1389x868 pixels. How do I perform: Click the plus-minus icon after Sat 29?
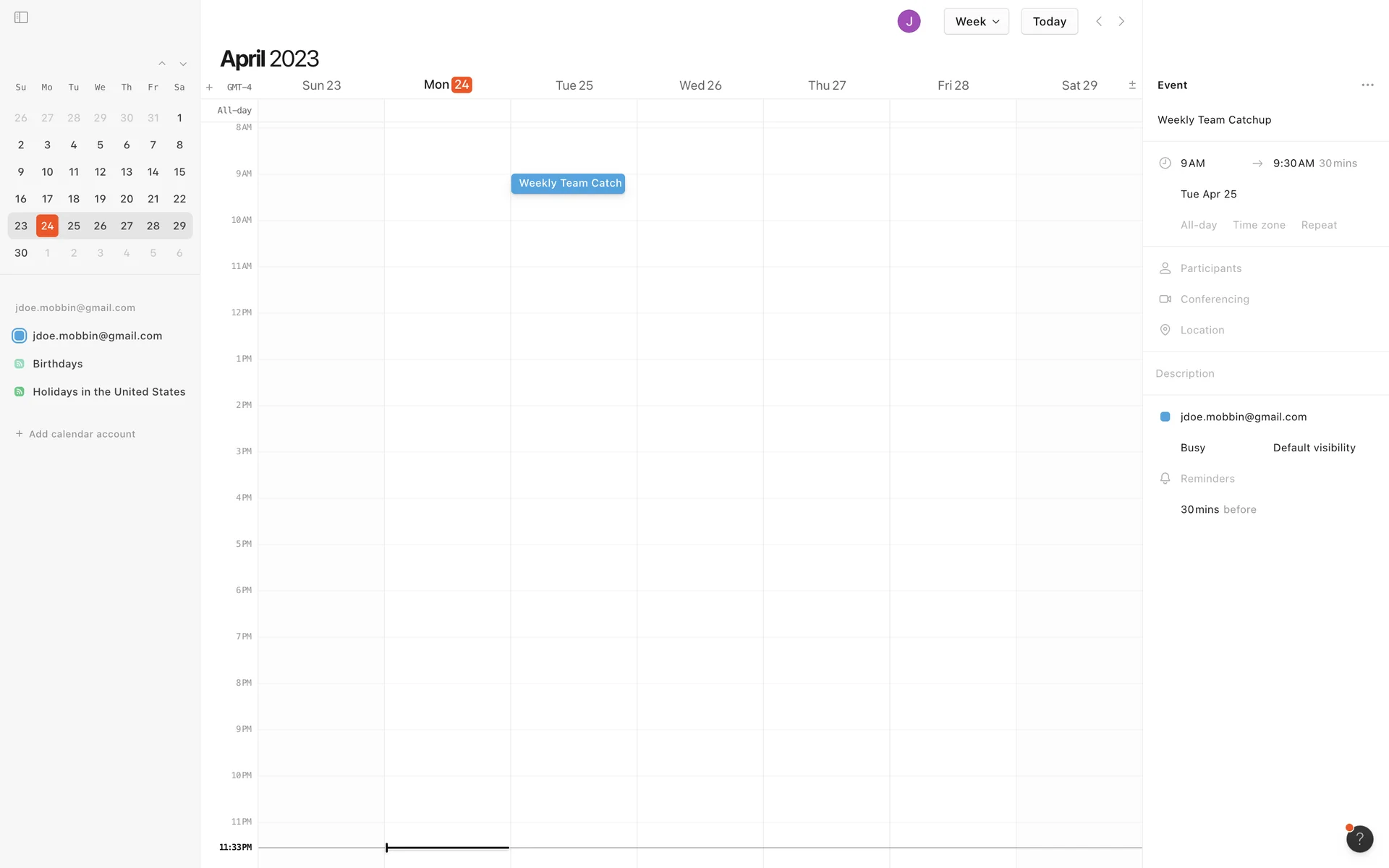tap(1132, 85)
